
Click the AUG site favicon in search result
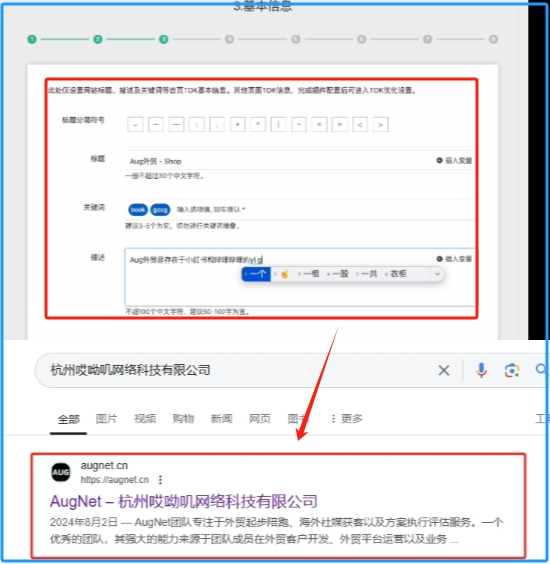click(61, 472)
